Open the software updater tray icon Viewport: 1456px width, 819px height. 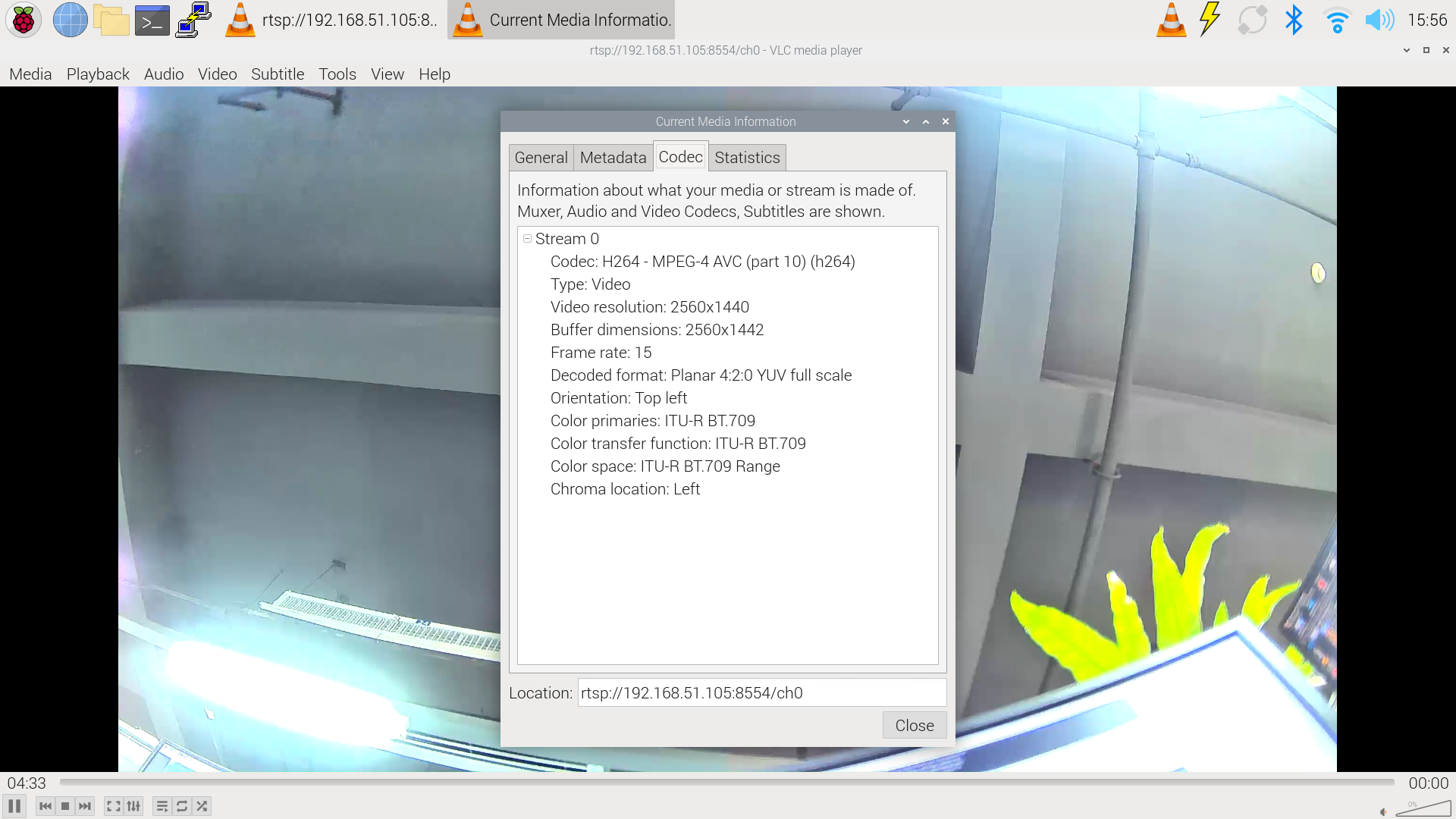(x=1252, y=20)
